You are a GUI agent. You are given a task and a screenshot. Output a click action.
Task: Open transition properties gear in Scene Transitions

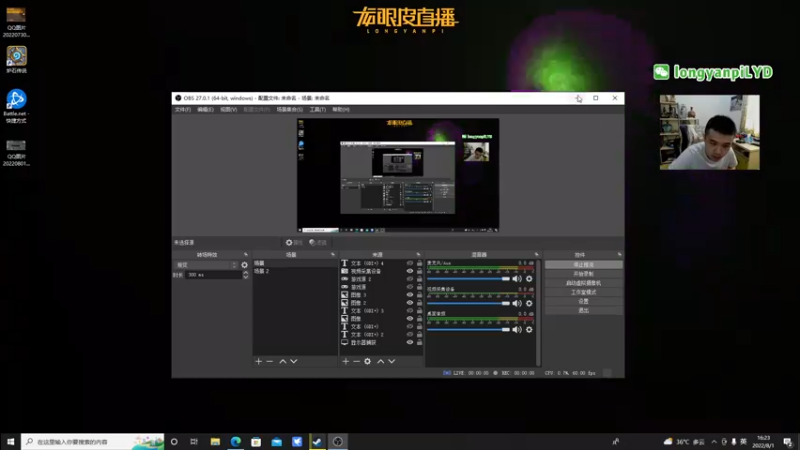[x=244, y=265]
